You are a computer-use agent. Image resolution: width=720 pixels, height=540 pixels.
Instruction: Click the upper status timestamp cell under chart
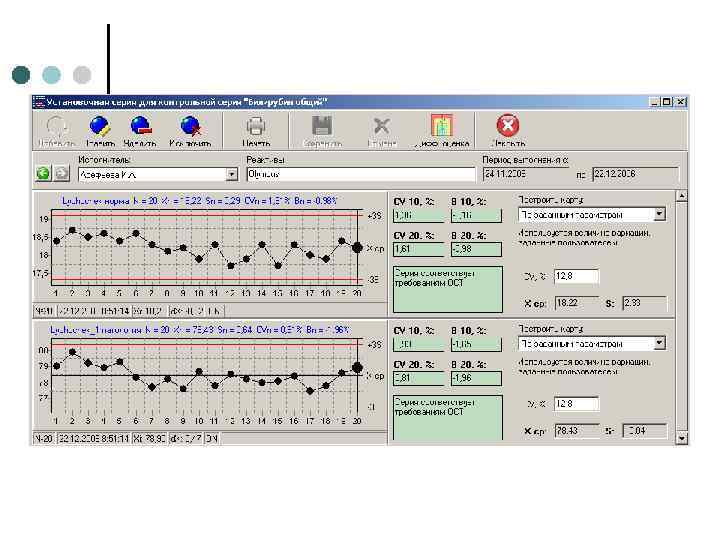93,311
